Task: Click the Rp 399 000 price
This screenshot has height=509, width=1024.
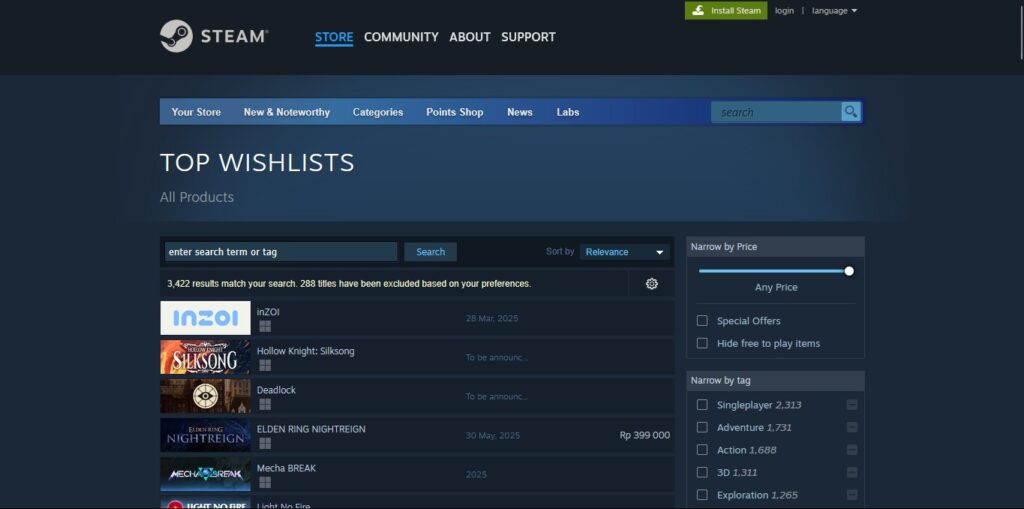Action: [x=645, y=435]
